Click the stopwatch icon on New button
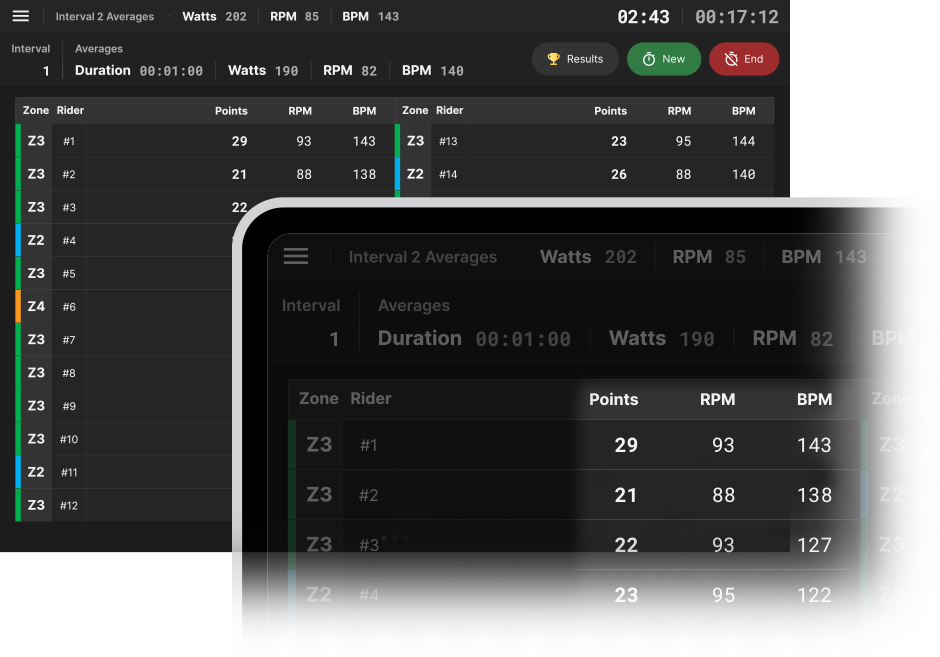 click(x=649, y=59)
